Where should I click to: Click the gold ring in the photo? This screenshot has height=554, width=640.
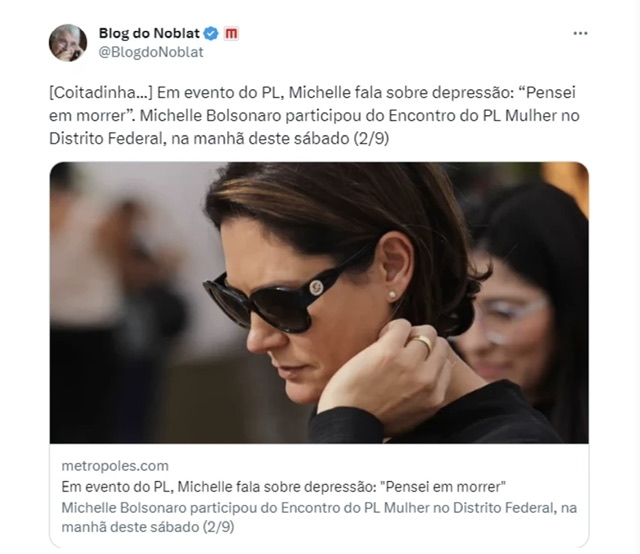point(420,343)
